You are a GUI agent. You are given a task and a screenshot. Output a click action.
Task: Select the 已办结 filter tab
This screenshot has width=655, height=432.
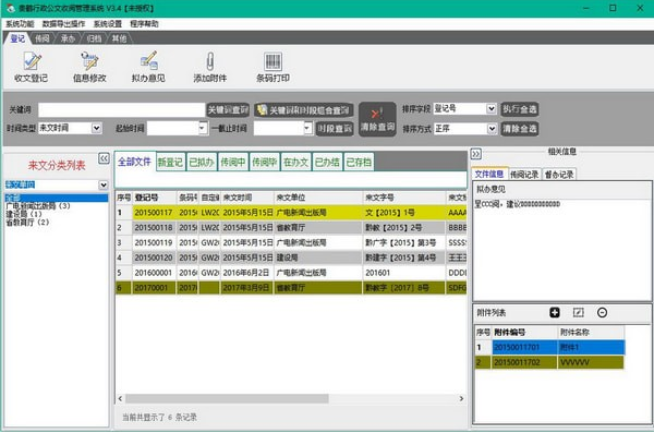coord(327,162)
